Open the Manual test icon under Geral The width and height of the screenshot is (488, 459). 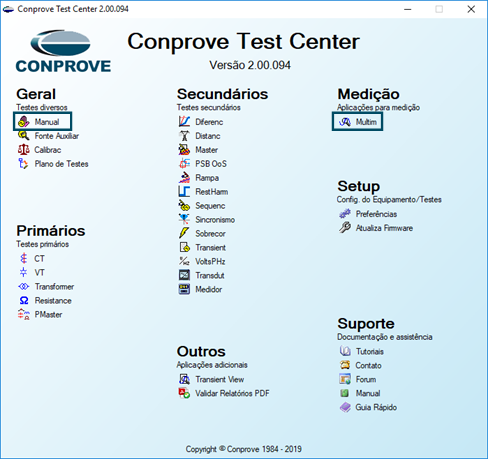pos(23,122)
